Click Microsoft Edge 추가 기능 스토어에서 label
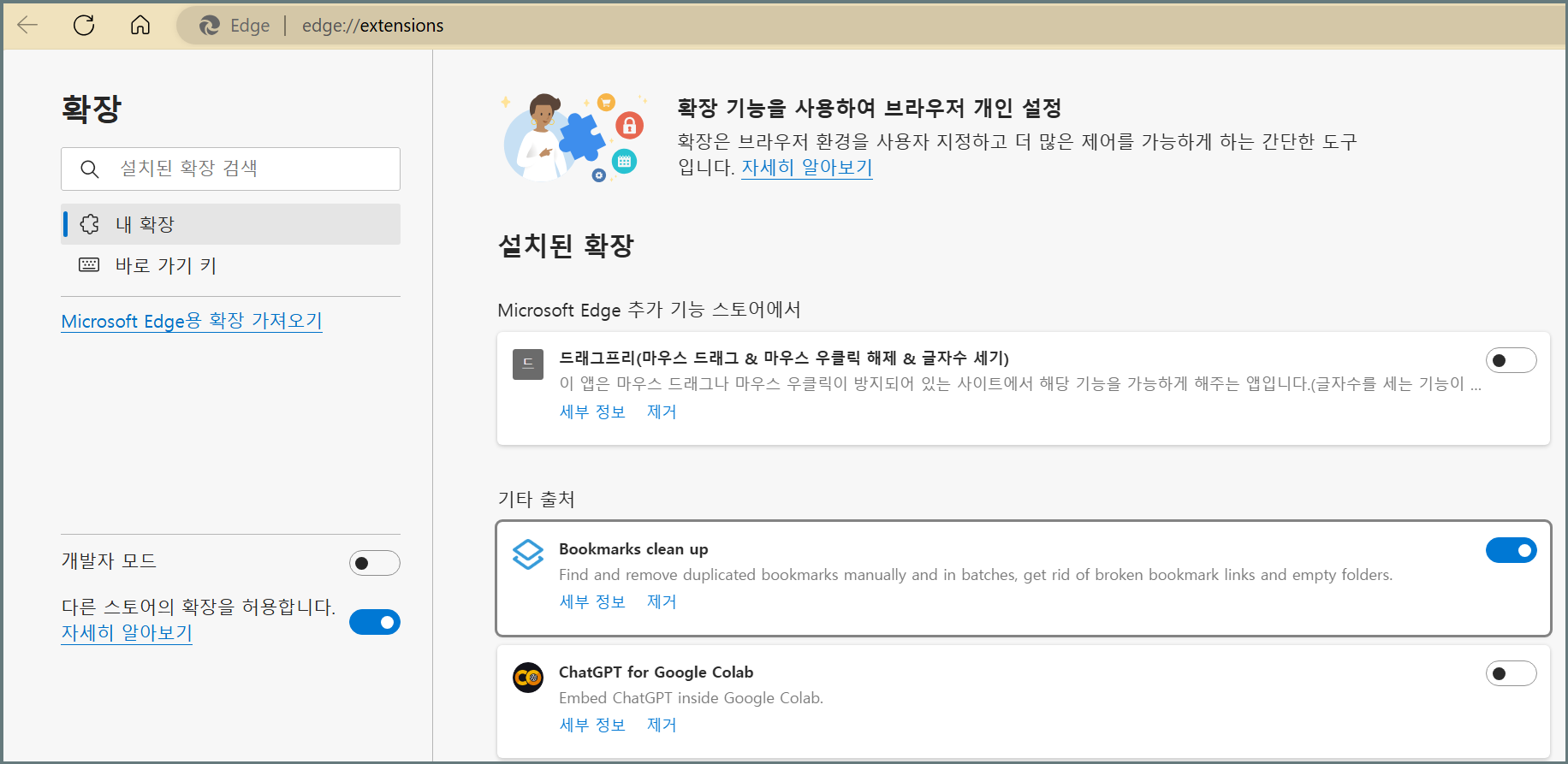Image resolution: width=1568 pixels, height=764 pixels. coord(649,310)
